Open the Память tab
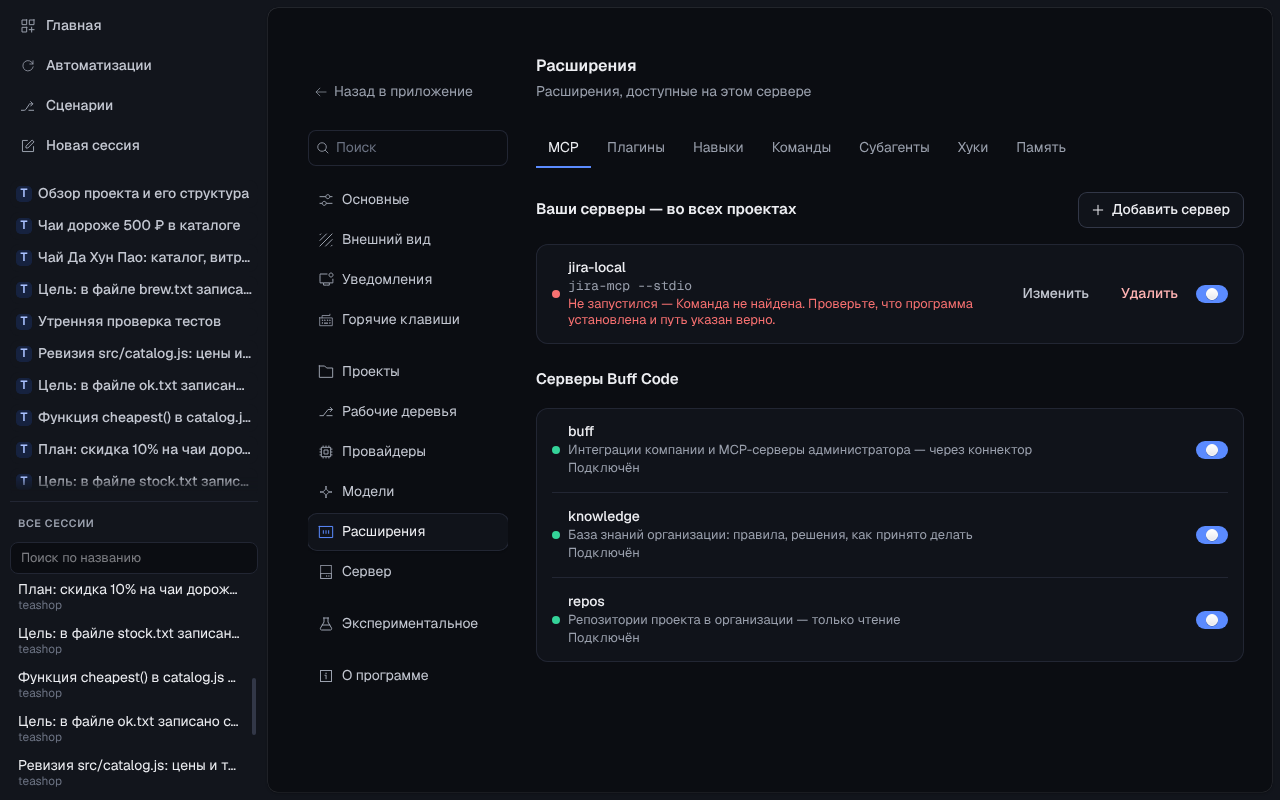Viewport: 1280px width, 800px height. click(1041, 147)
